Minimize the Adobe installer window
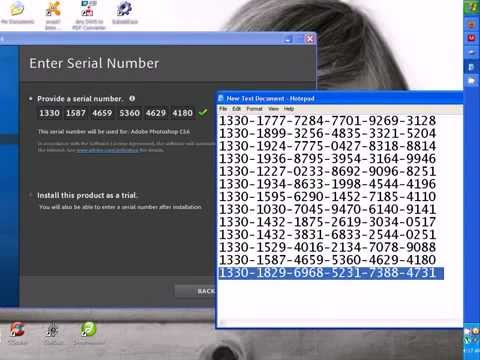 [x=288, y=39]
